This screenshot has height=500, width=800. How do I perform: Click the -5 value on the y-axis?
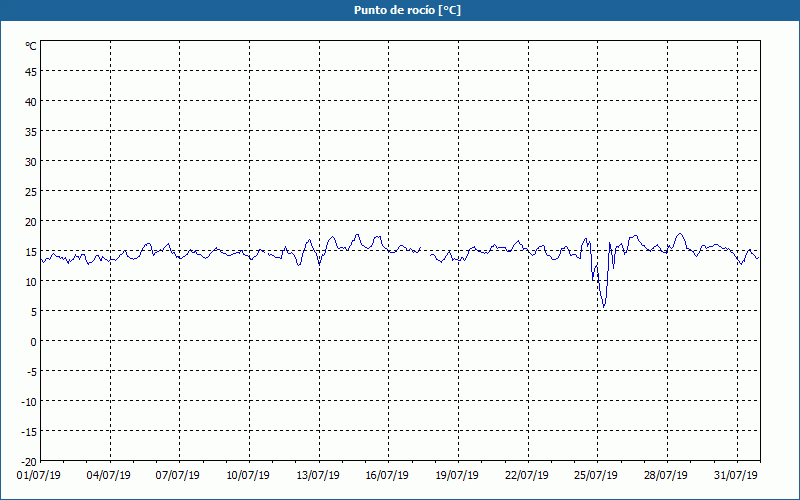32,372
